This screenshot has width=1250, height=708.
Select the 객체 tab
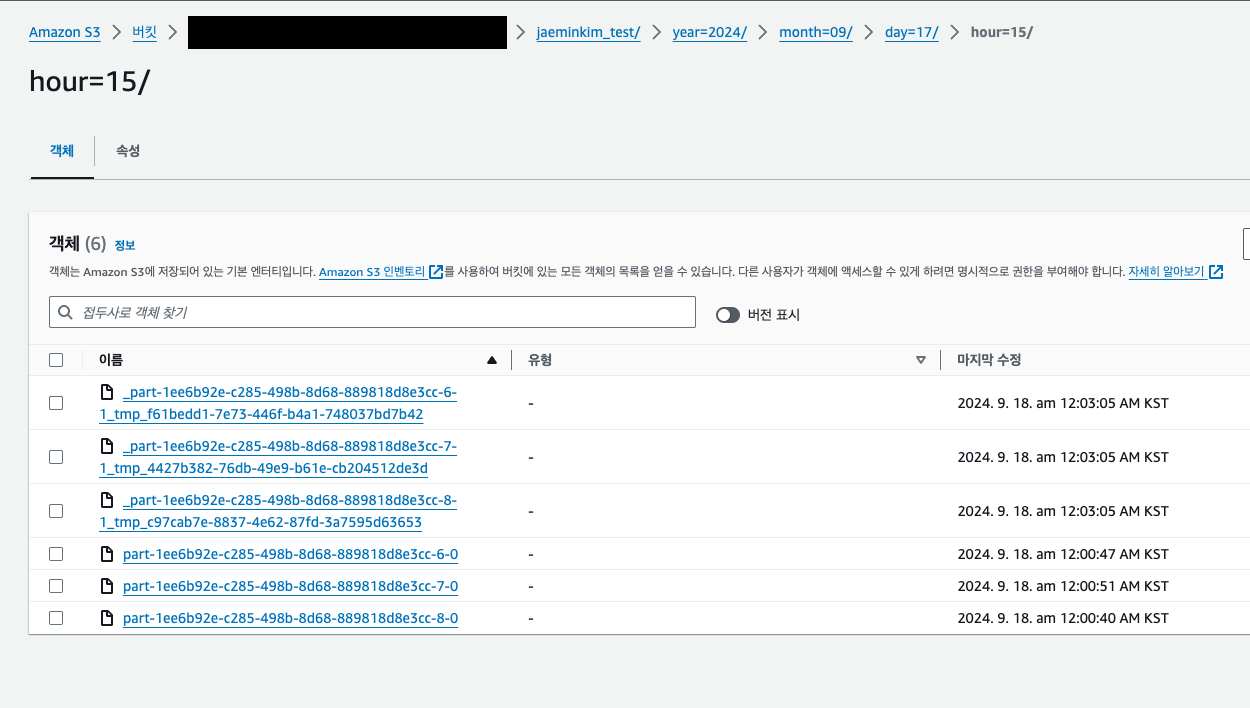62,151
